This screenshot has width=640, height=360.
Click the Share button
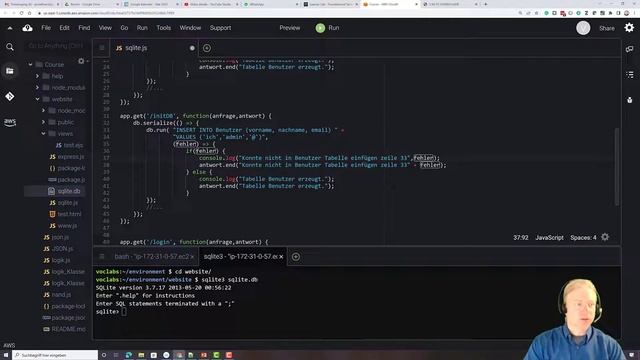tap(607, 28)
